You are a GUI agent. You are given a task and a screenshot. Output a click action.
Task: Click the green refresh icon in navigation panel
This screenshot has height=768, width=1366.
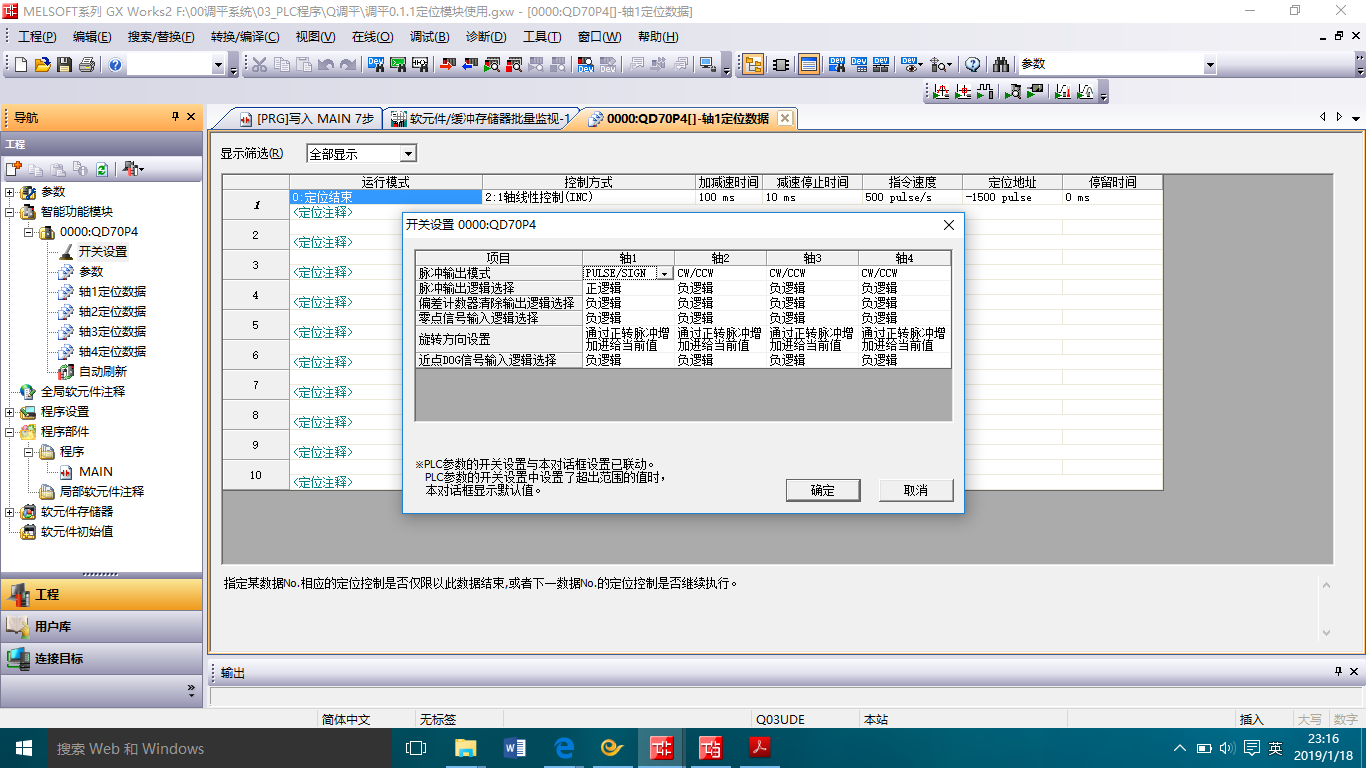pyautogui.click(x=101, y=169)
